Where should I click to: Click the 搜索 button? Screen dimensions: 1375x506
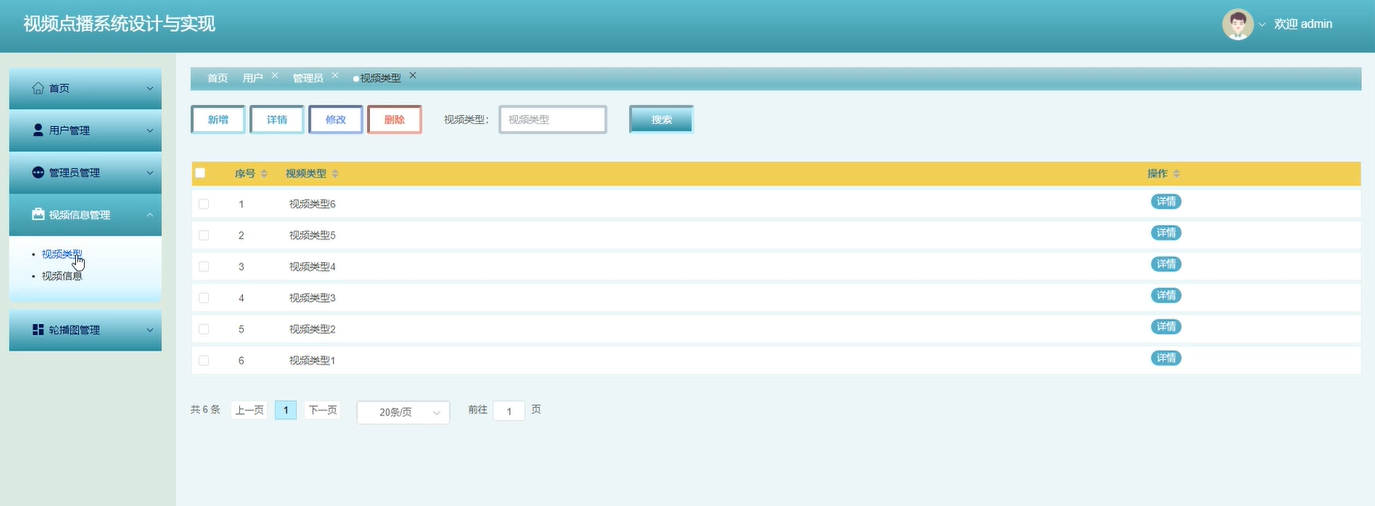(x=661, y=119)
